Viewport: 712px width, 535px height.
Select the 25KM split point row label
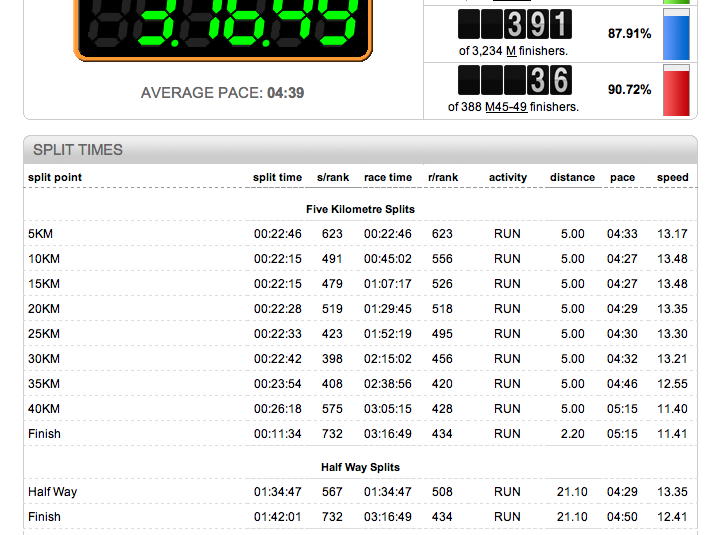[44, 334]
